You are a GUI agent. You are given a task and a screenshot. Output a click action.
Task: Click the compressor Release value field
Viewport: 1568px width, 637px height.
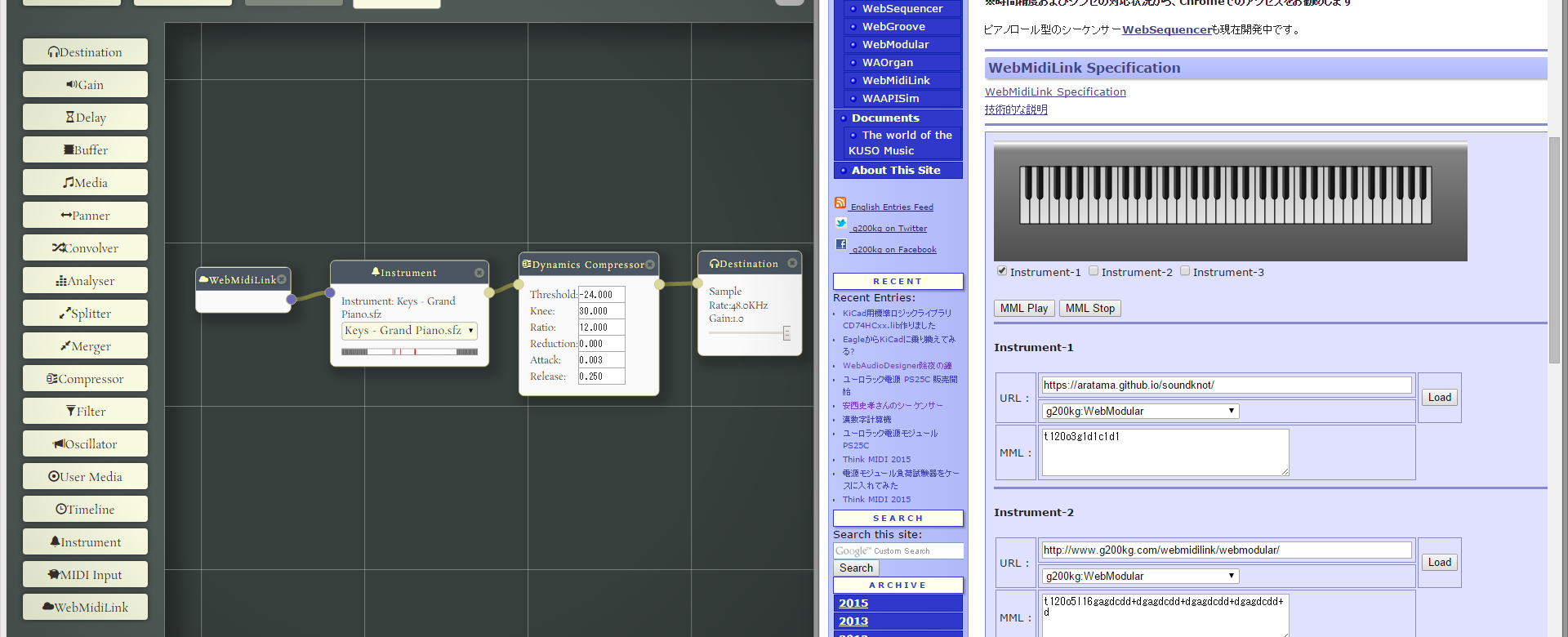602,376
